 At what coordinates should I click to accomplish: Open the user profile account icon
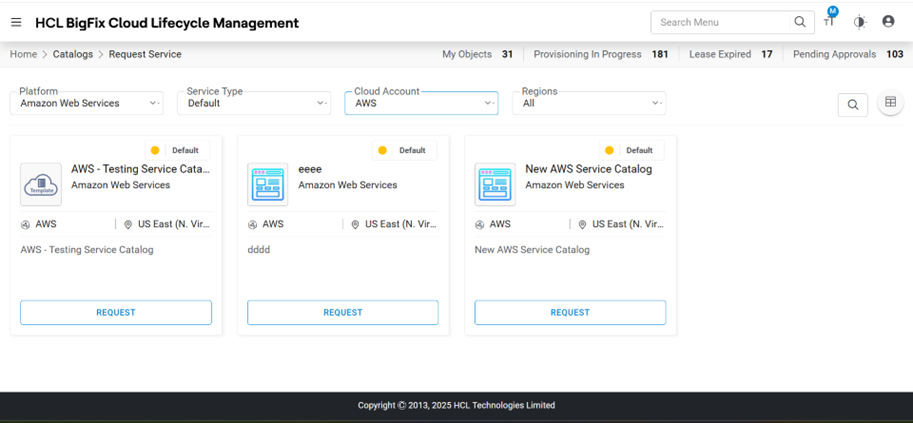[888, 22]
